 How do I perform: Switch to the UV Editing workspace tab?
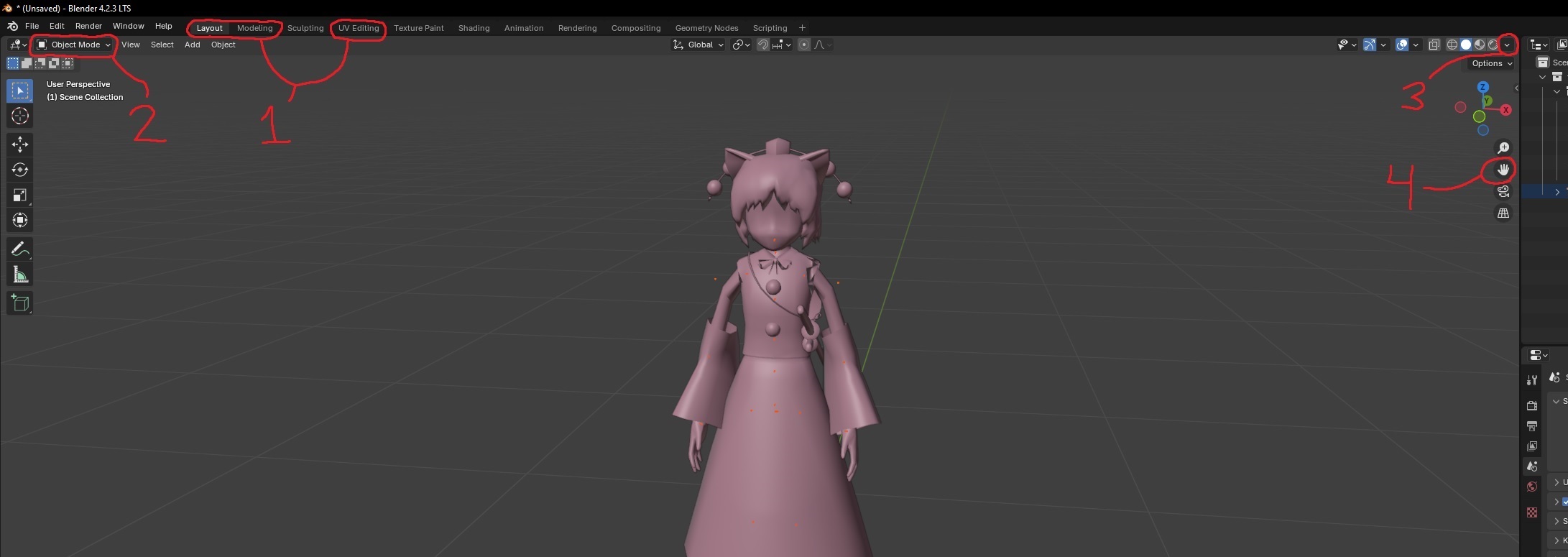pyautogui.click(x=359, y=28)
